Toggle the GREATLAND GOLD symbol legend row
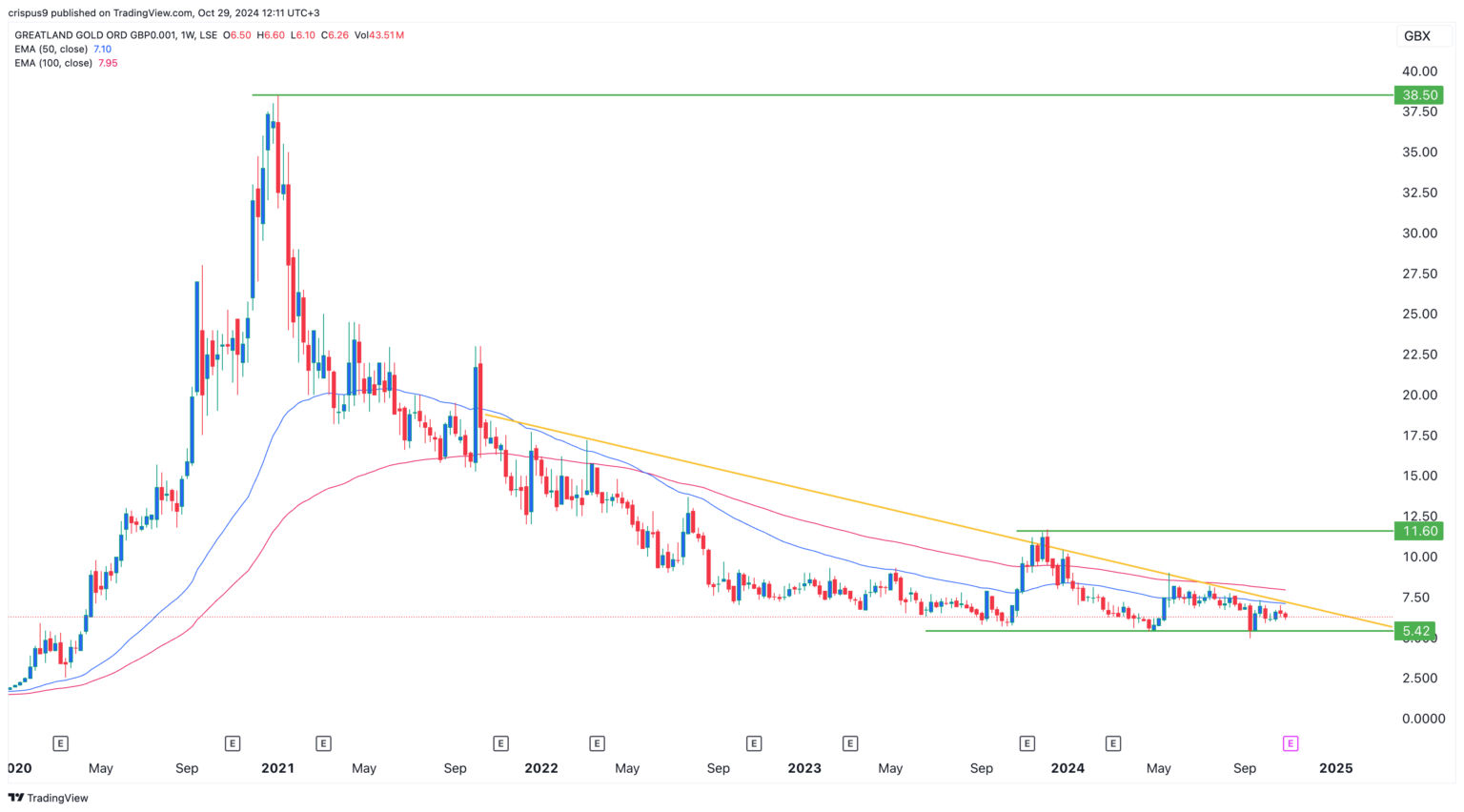 (x=114, y=35)
